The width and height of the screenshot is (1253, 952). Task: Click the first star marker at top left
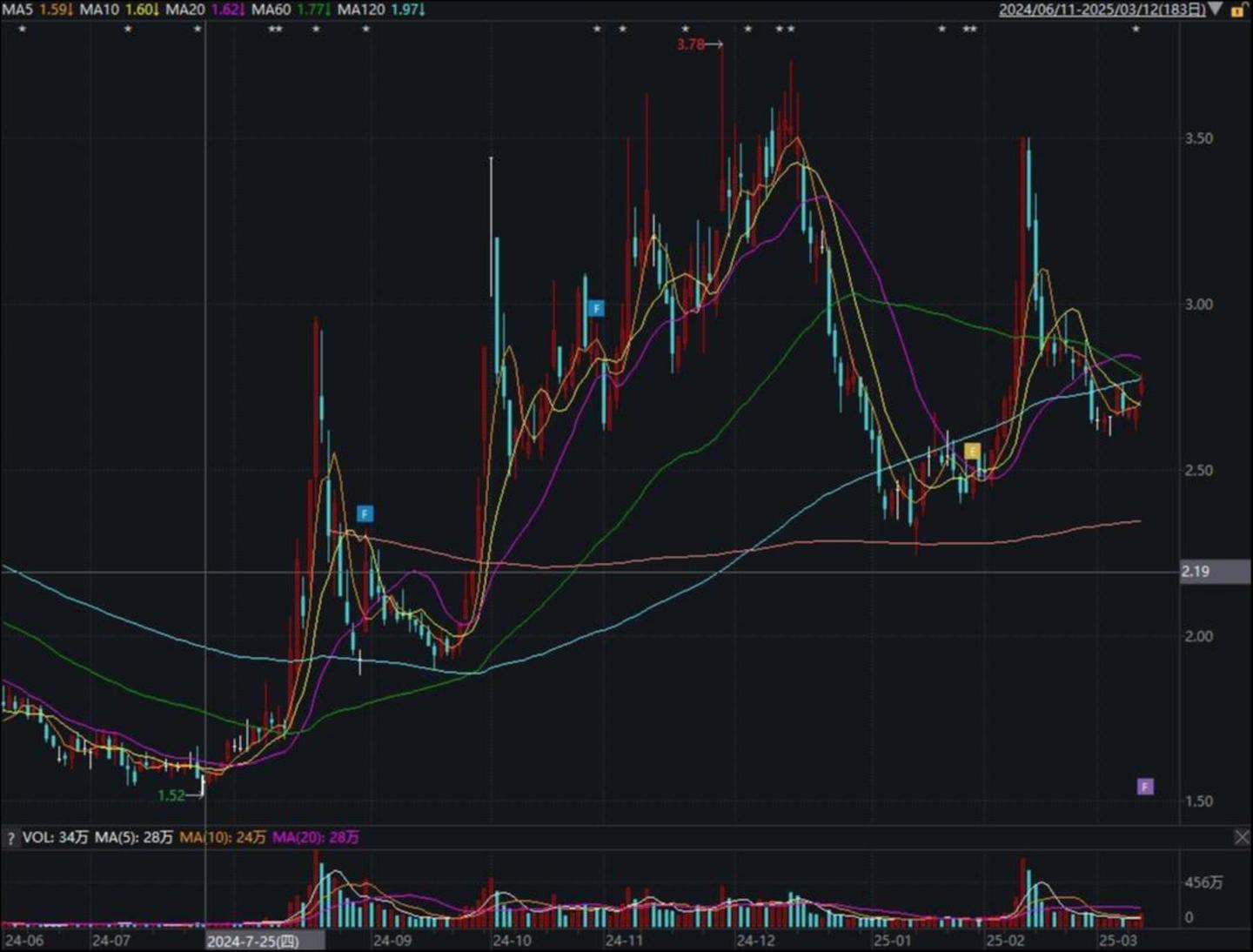click(23, 30)
